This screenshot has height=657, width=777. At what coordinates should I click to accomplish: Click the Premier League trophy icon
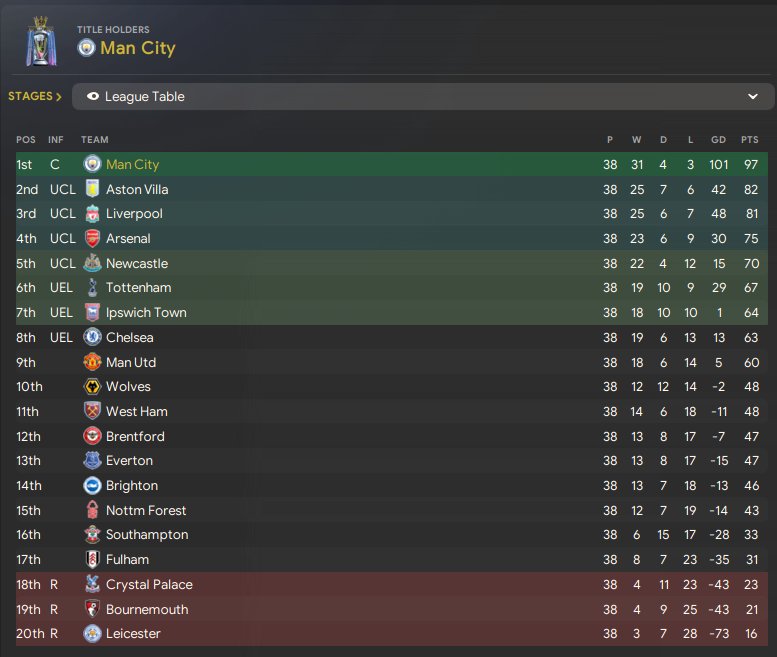(40, 41)
